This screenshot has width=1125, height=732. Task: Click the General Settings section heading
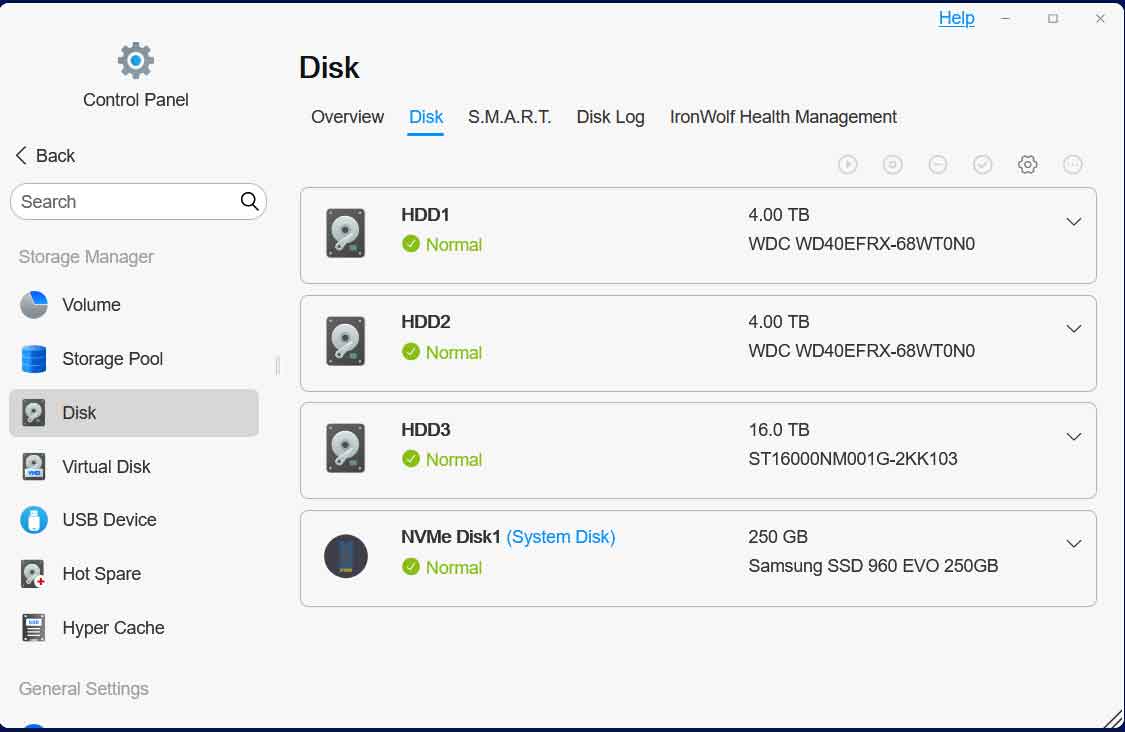(83, 689)
